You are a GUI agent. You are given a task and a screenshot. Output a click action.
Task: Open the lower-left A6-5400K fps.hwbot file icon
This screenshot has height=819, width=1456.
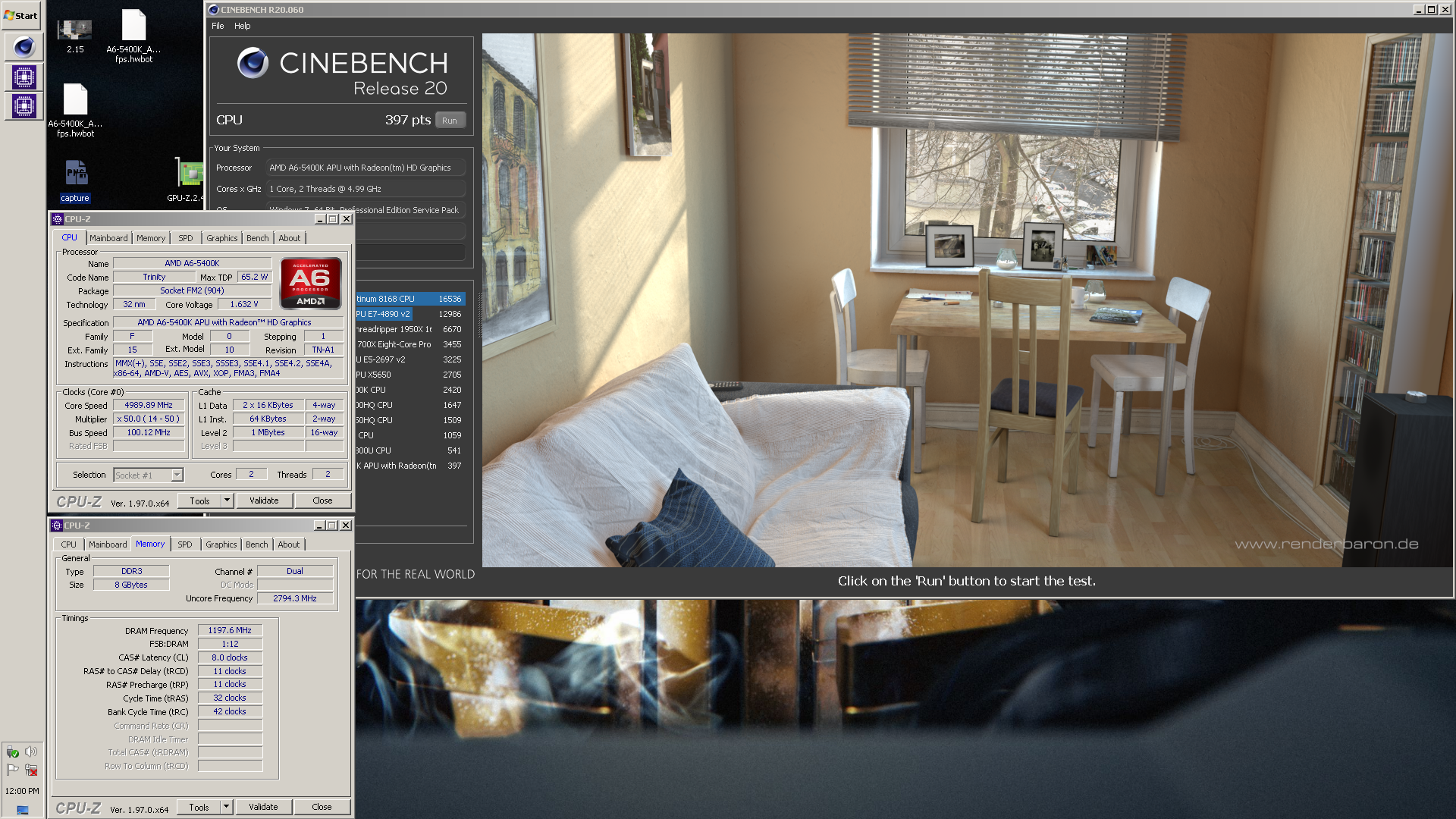[75, 110]
